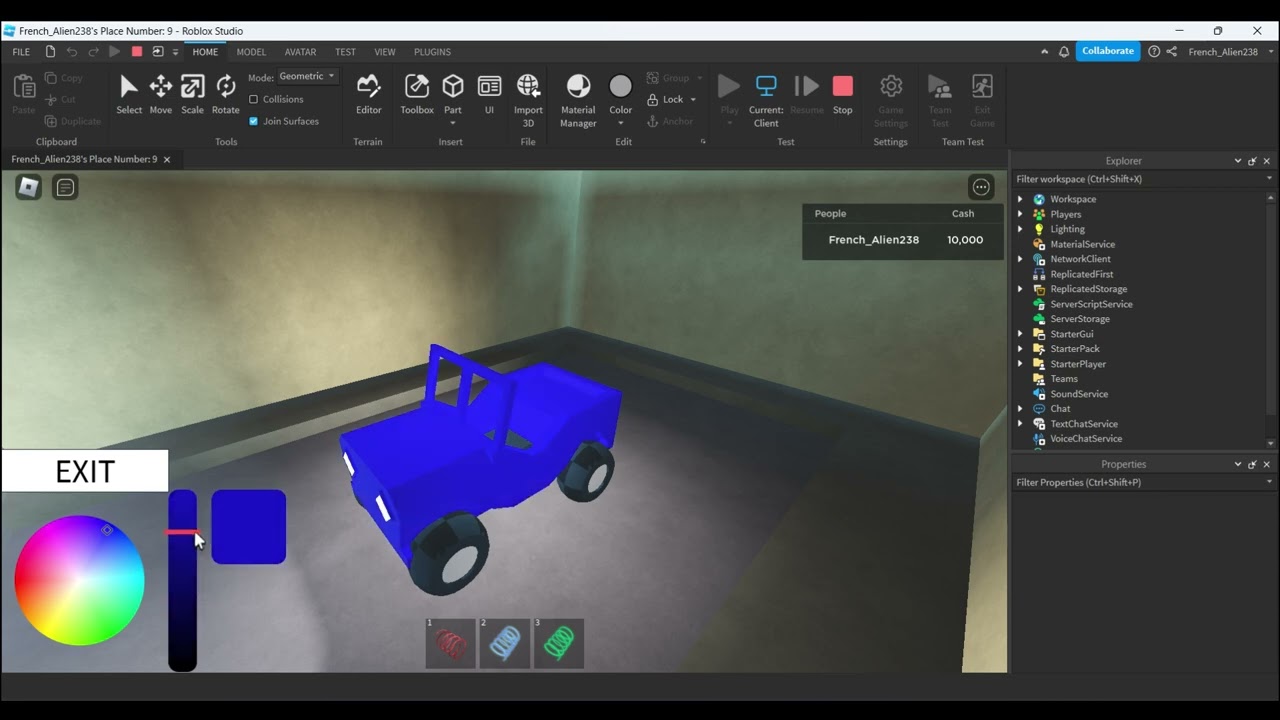
Task: Click French_Alien238 in the leaderboard
Action: pyautogui.click(x=873, y=240)
